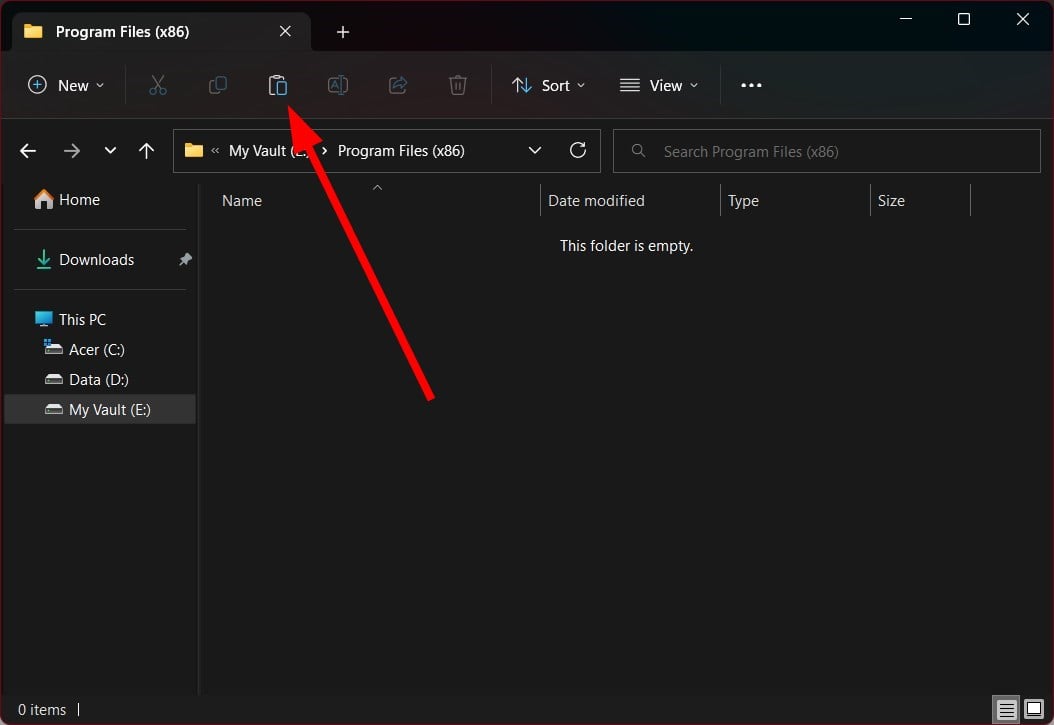Click the Share icon
Image resolution: width=1054 pixels, height=725 pixels.
[398, 86]
